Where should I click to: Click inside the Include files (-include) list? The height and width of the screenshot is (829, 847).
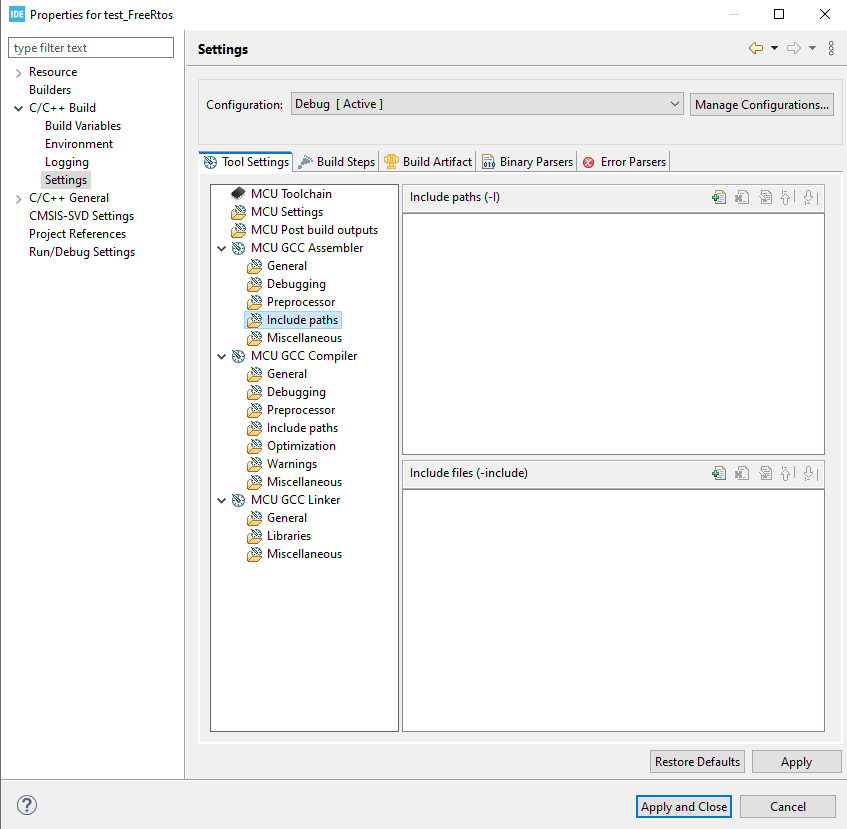[613, 610]
